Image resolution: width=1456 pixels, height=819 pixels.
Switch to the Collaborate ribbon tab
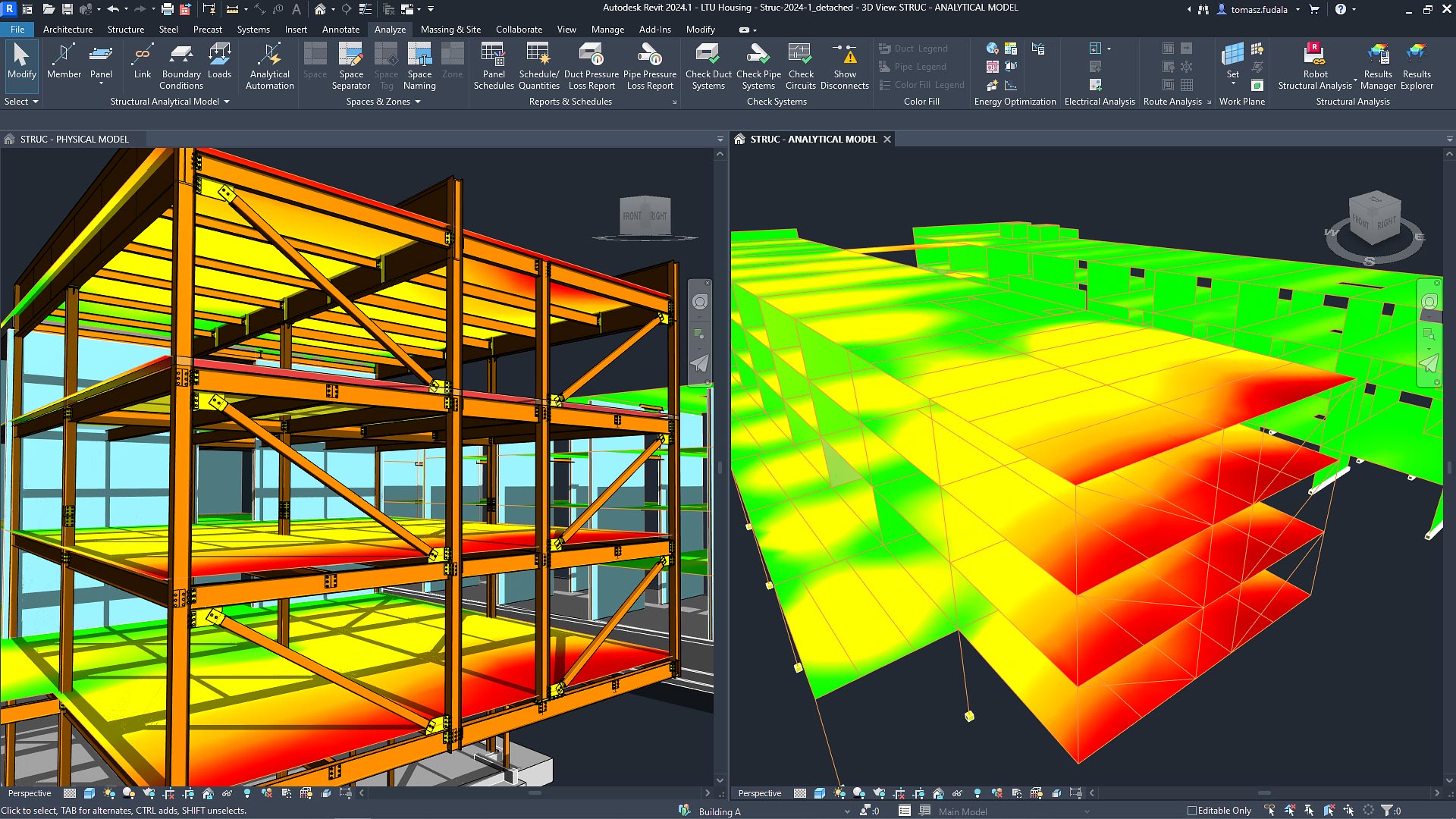click(519, 30)
